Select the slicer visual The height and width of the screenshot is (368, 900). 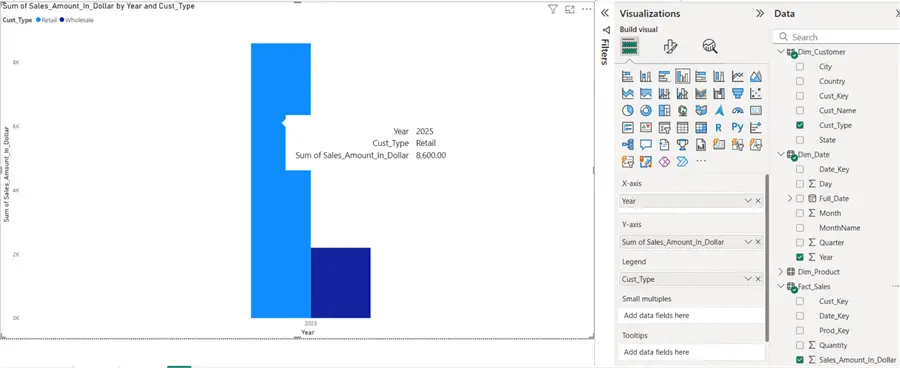(664, 127)
